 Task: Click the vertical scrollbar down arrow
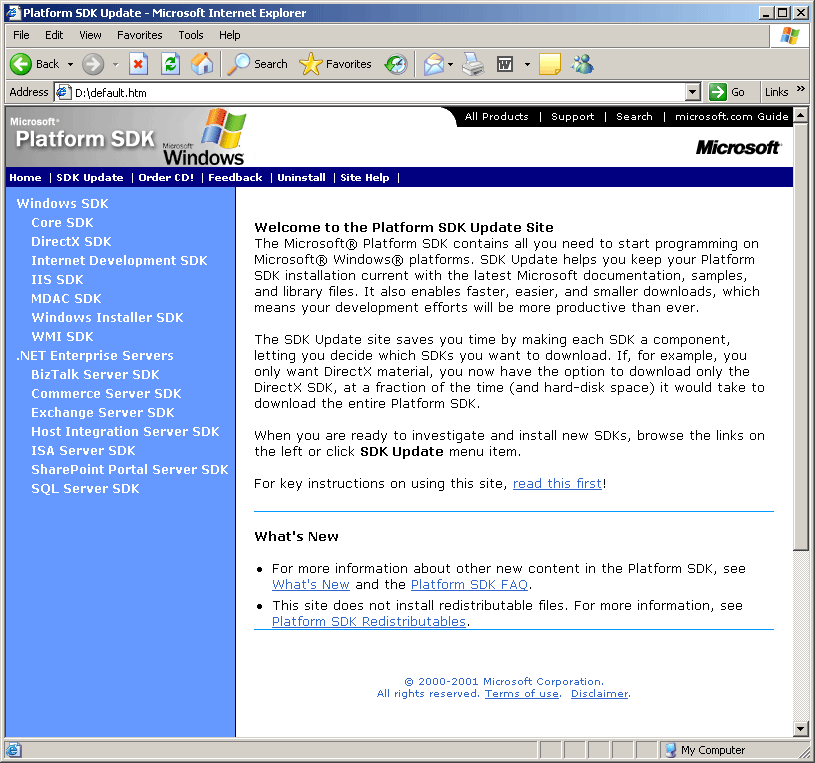(x=801, y=729)
